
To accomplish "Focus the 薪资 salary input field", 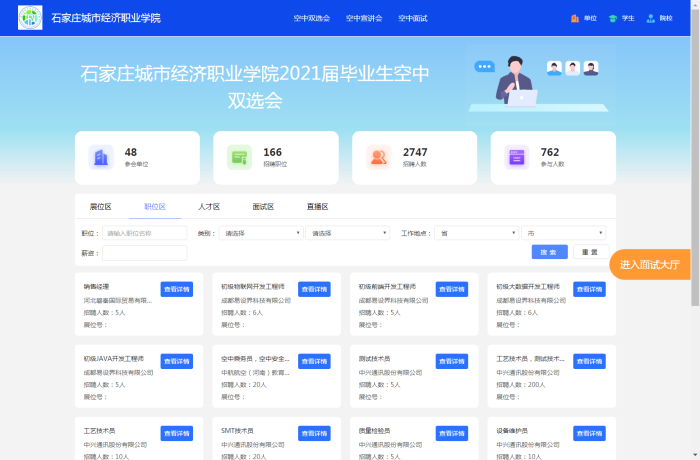I will [x=145, y=253].
